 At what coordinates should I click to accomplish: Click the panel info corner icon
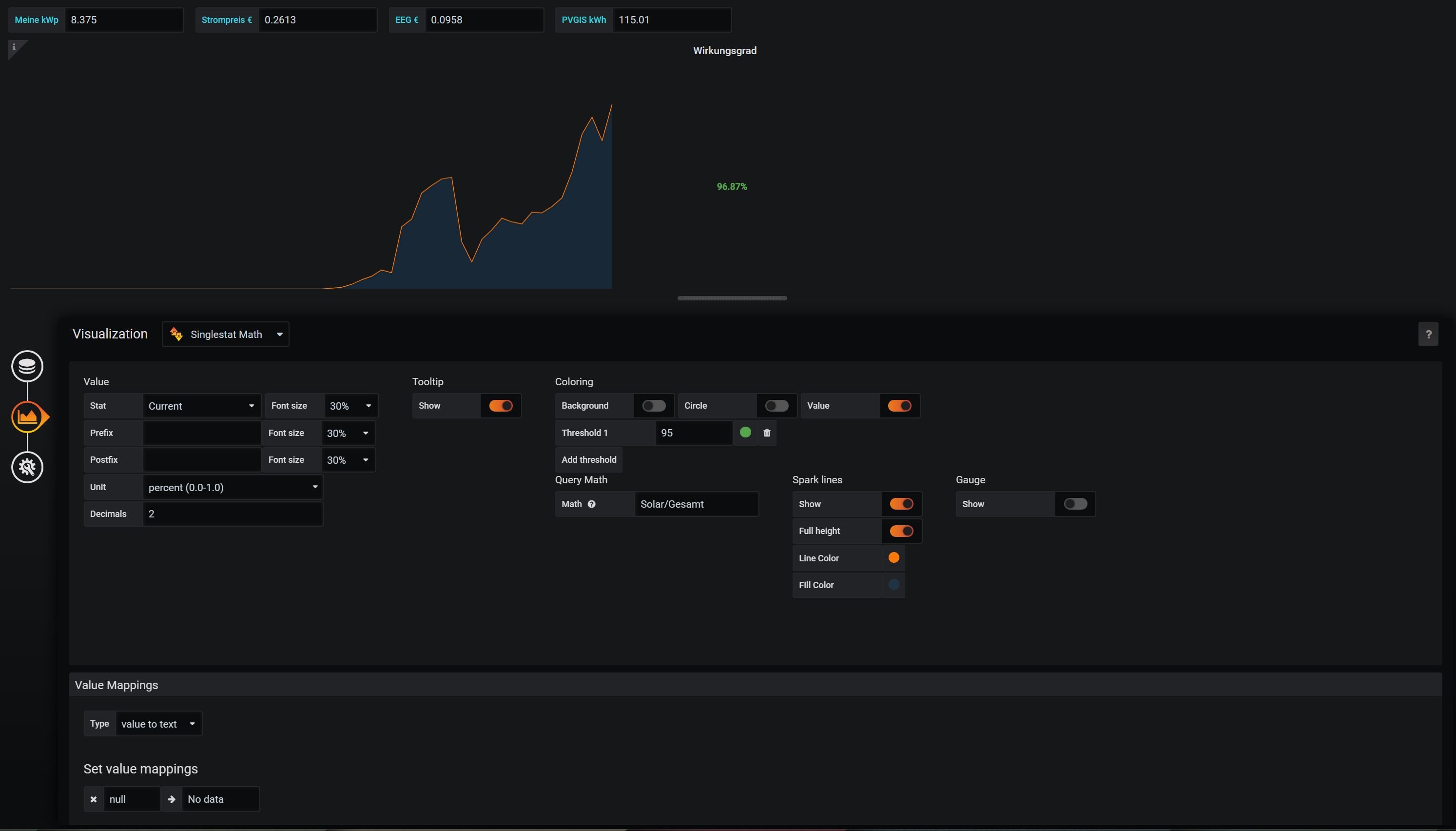(x=14, y=47)
